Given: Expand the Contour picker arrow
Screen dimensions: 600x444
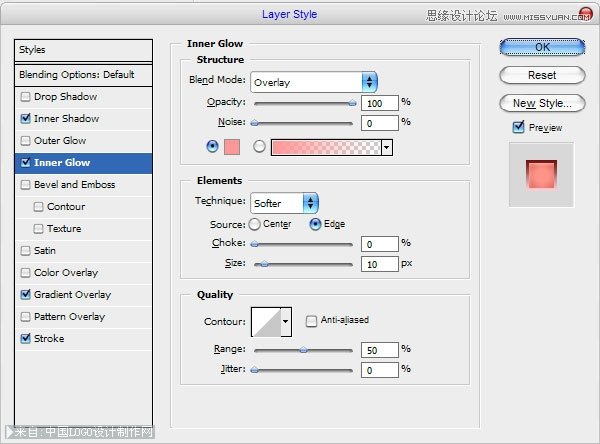Looking at the screenshot, I should (286, 321).
